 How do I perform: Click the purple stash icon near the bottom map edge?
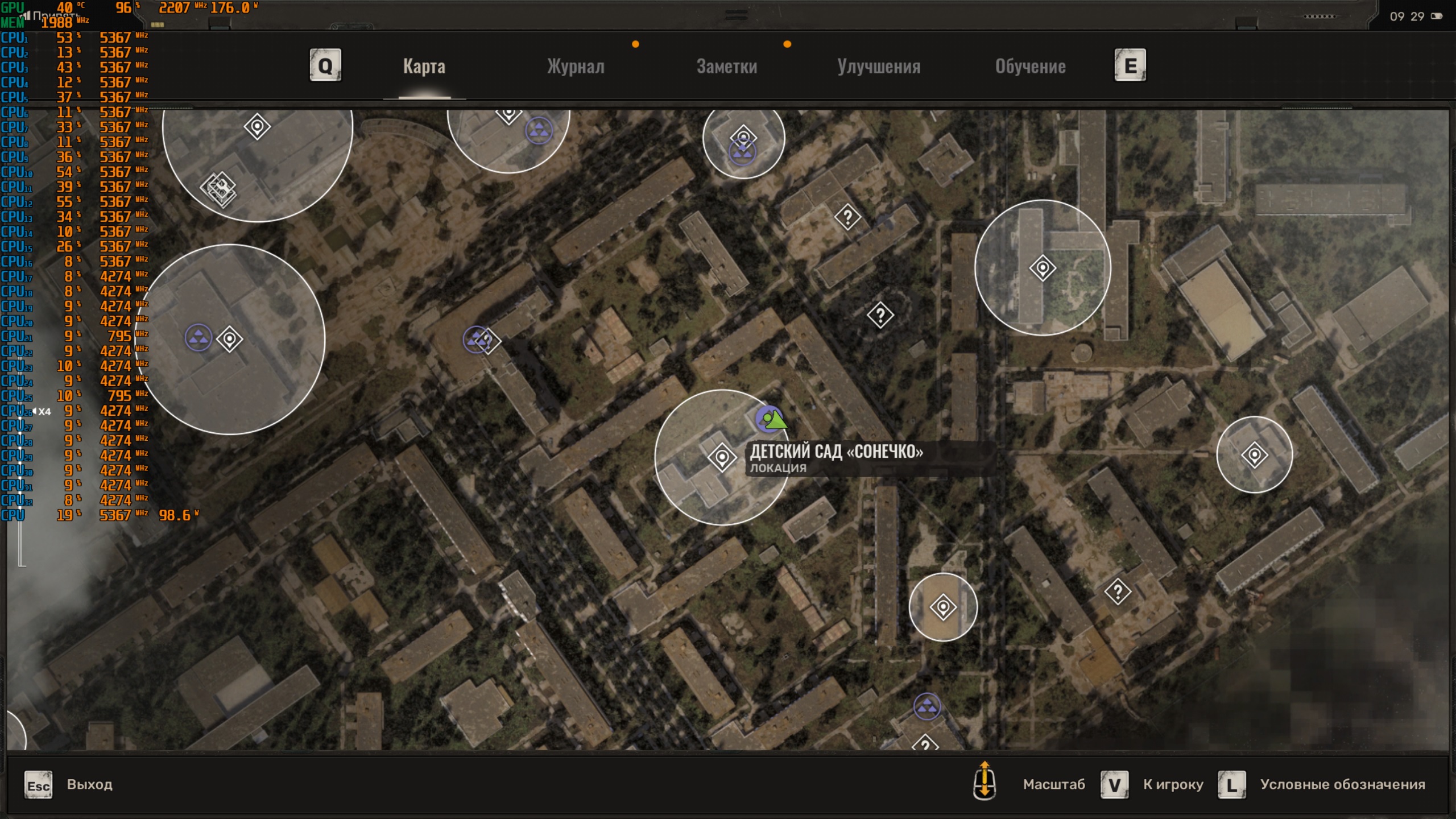click(x=926, y=706)
